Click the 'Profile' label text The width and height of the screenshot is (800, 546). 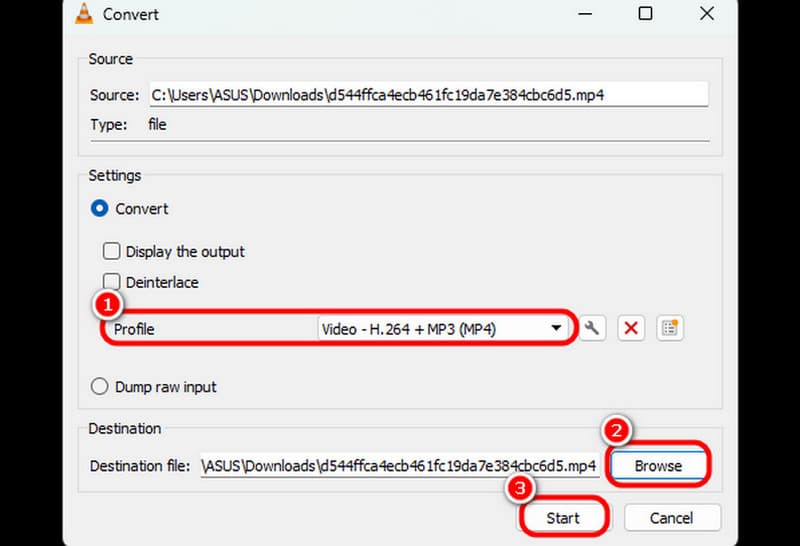click(134, 329)
